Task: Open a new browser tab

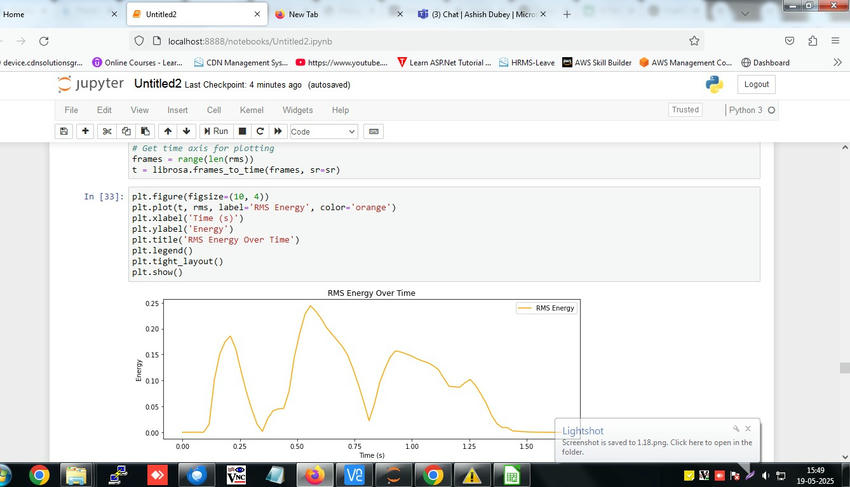Action: [x=566, y=14]
